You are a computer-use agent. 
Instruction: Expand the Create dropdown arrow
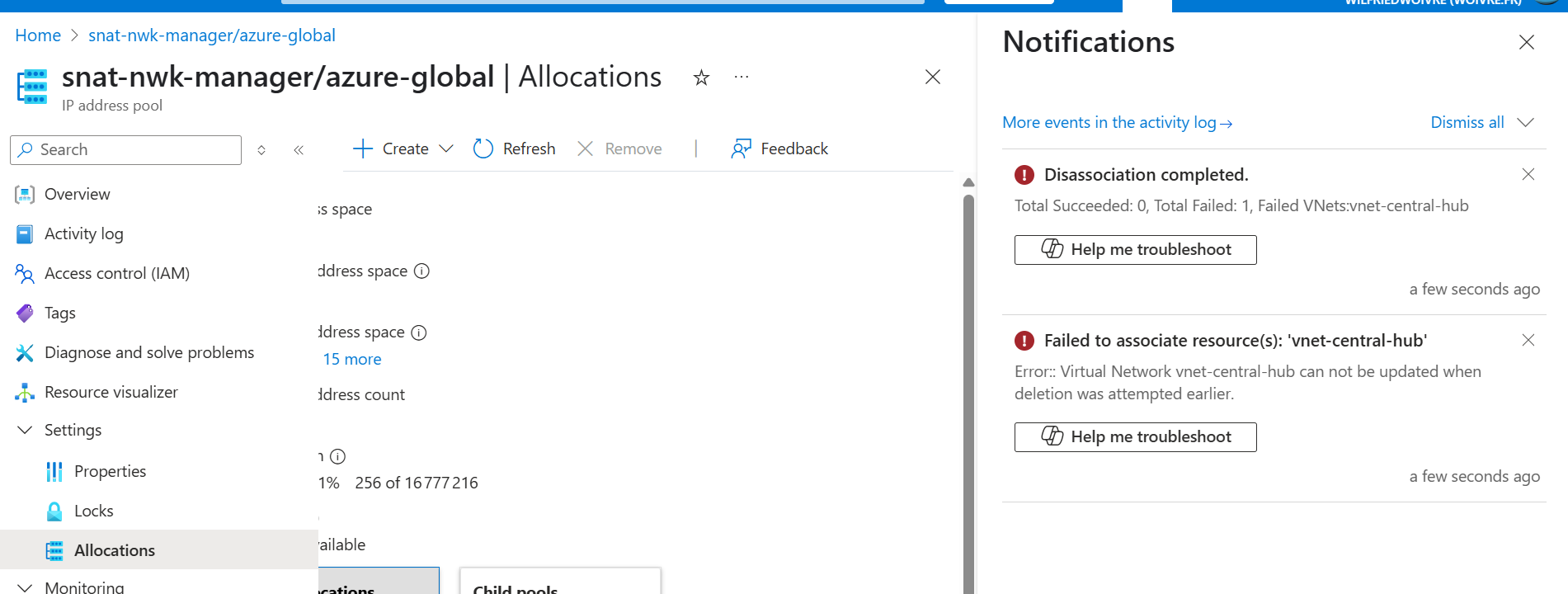click(446, 148)
